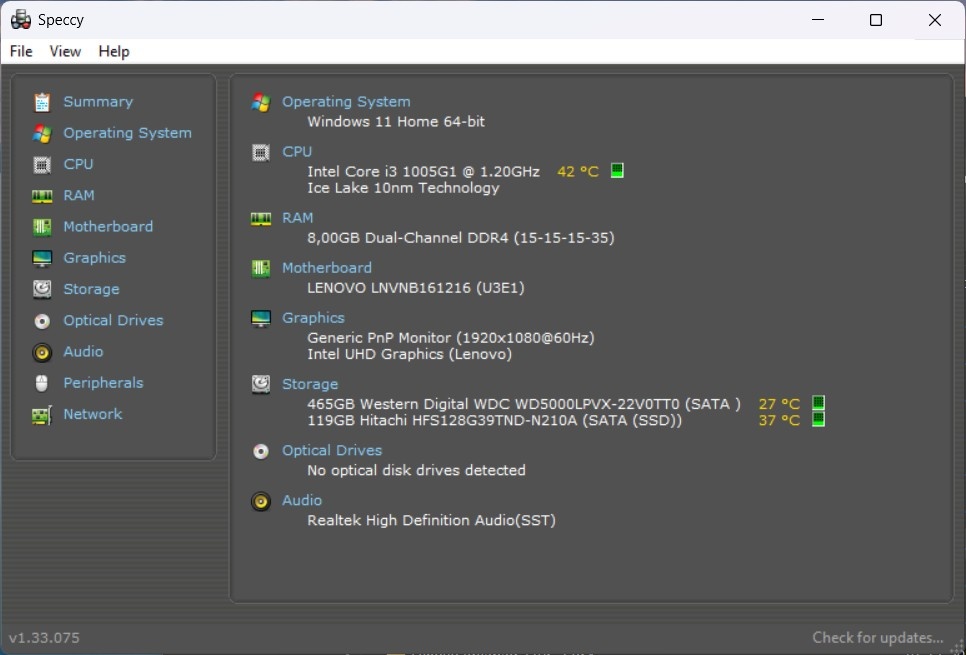Click the CPU icon in the summary panel
Viewport: 966px width, 655px height.
coord(261,151)
